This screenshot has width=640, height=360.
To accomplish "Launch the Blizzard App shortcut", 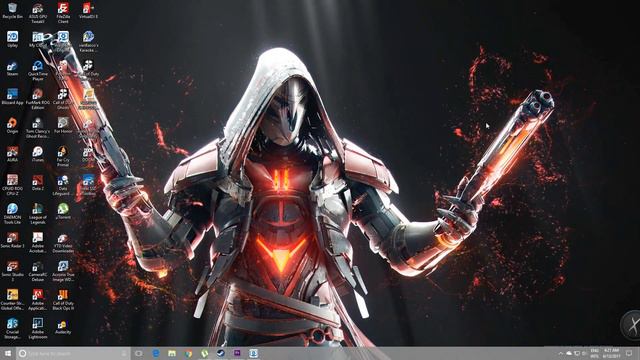I will 12,97.
